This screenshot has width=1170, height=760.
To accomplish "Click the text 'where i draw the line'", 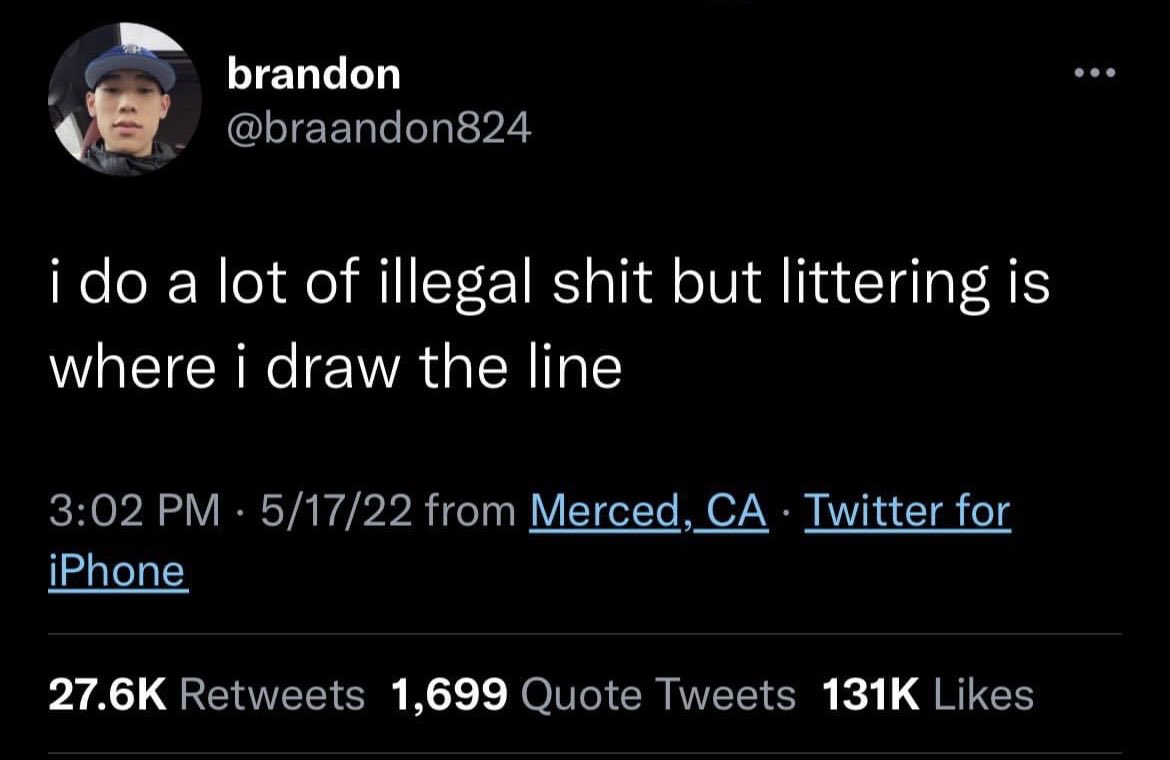I will [x=335, y=368].
